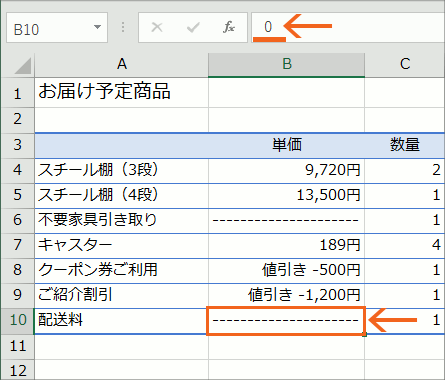
Task: Click cell クーポン券ご利用
Action: point(122,271)
